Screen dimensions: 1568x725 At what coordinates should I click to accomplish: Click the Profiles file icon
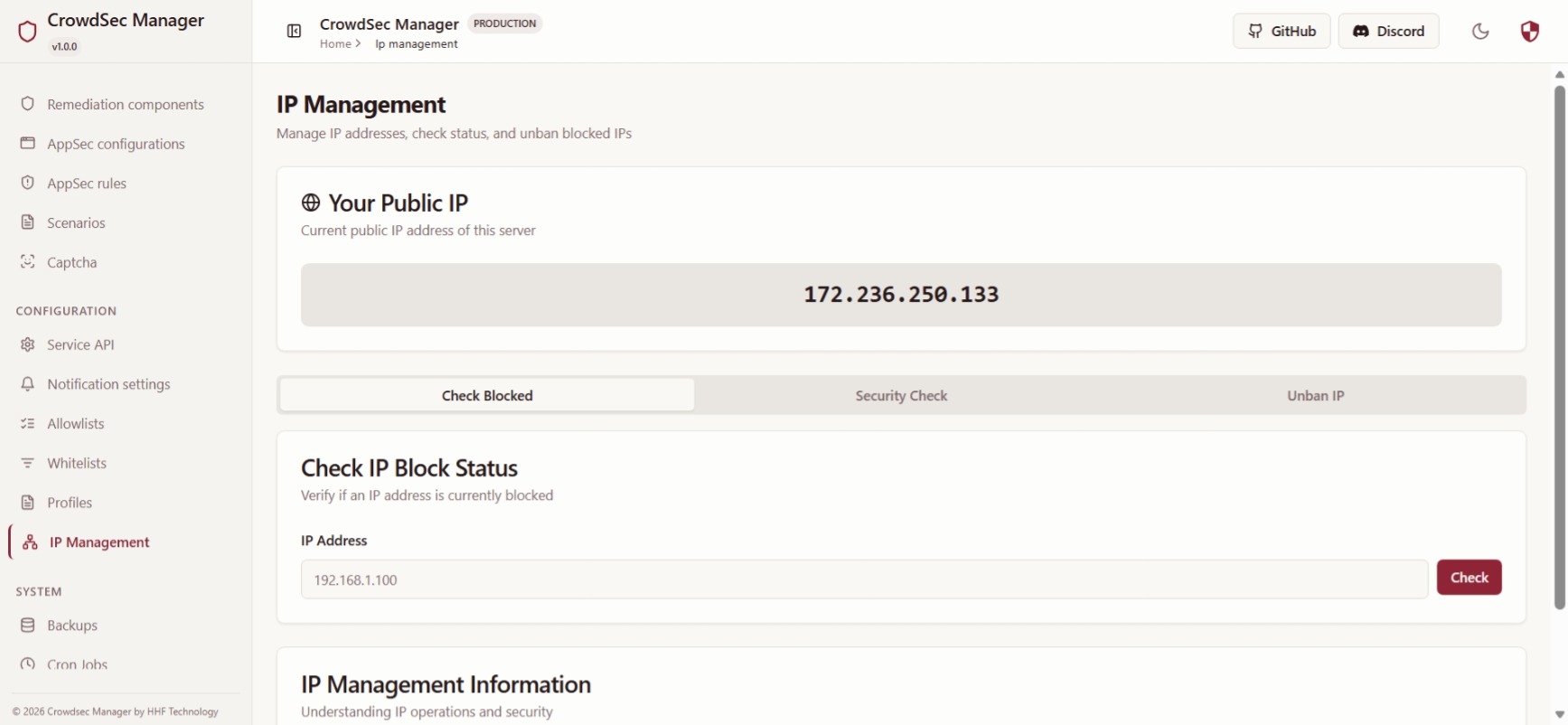point(28,503)
